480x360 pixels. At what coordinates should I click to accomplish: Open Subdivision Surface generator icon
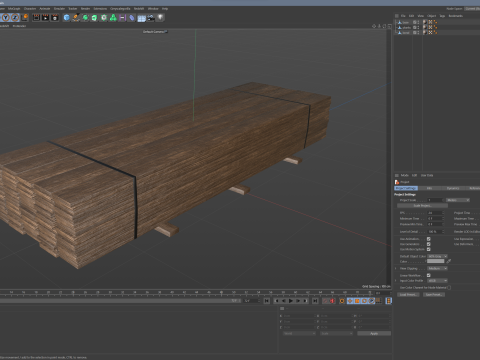[x=85, y=17]
